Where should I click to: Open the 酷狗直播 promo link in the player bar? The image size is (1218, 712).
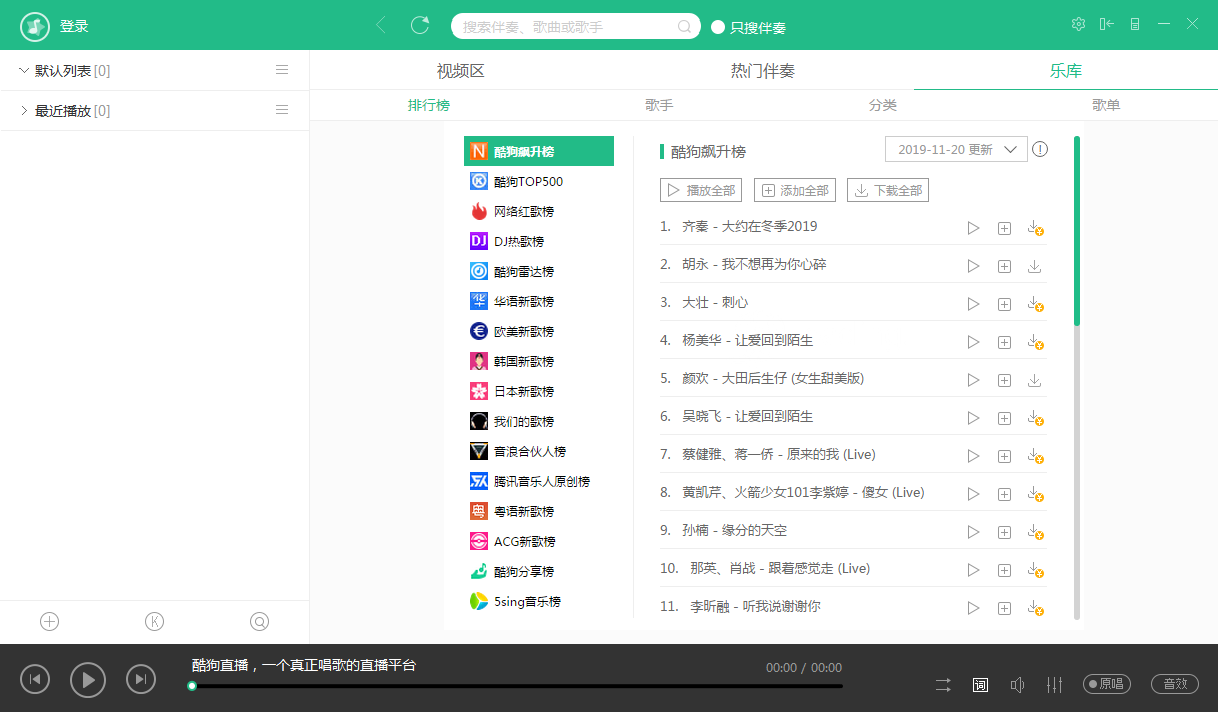[304, 665]
